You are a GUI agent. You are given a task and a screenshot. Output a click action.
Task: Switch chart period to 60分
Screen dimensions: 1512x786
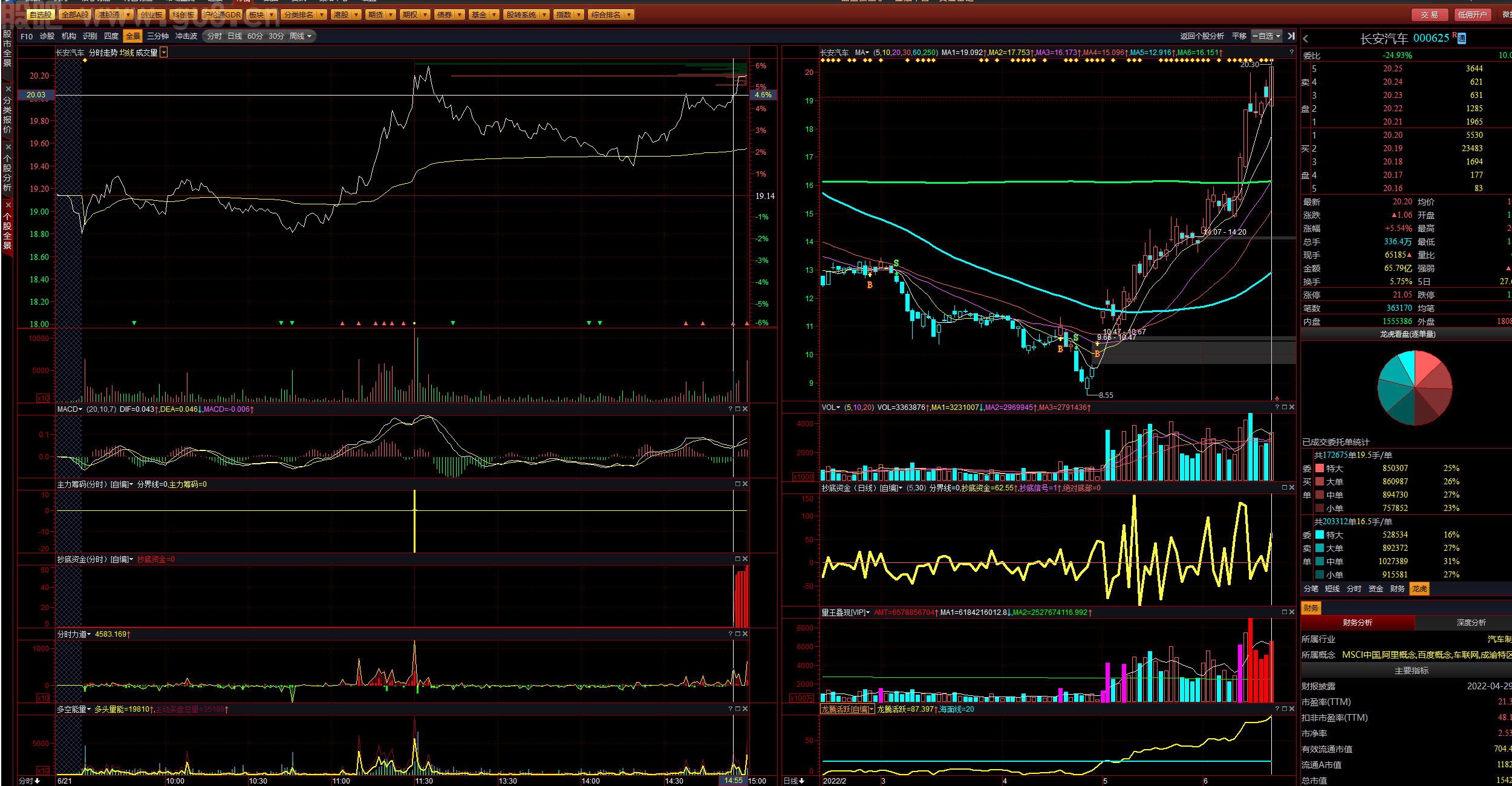point(255,36)
